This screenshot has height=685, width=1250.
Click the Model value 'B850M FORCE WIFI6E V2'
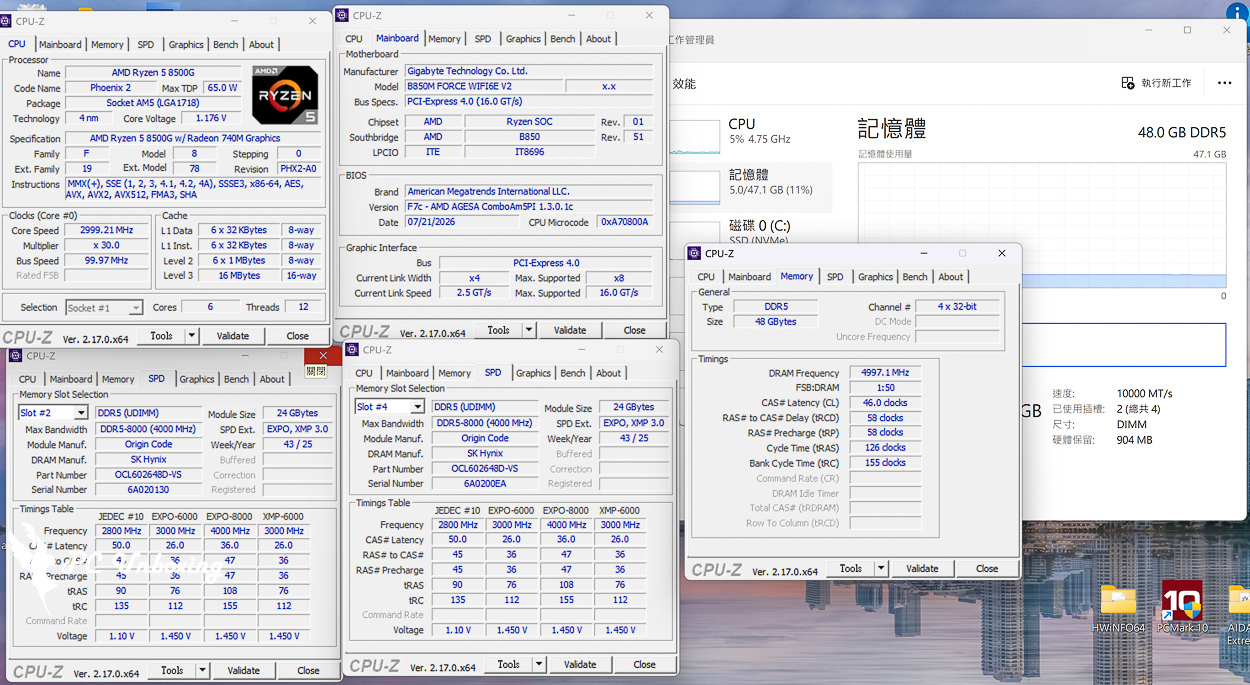tap(485, 87)
